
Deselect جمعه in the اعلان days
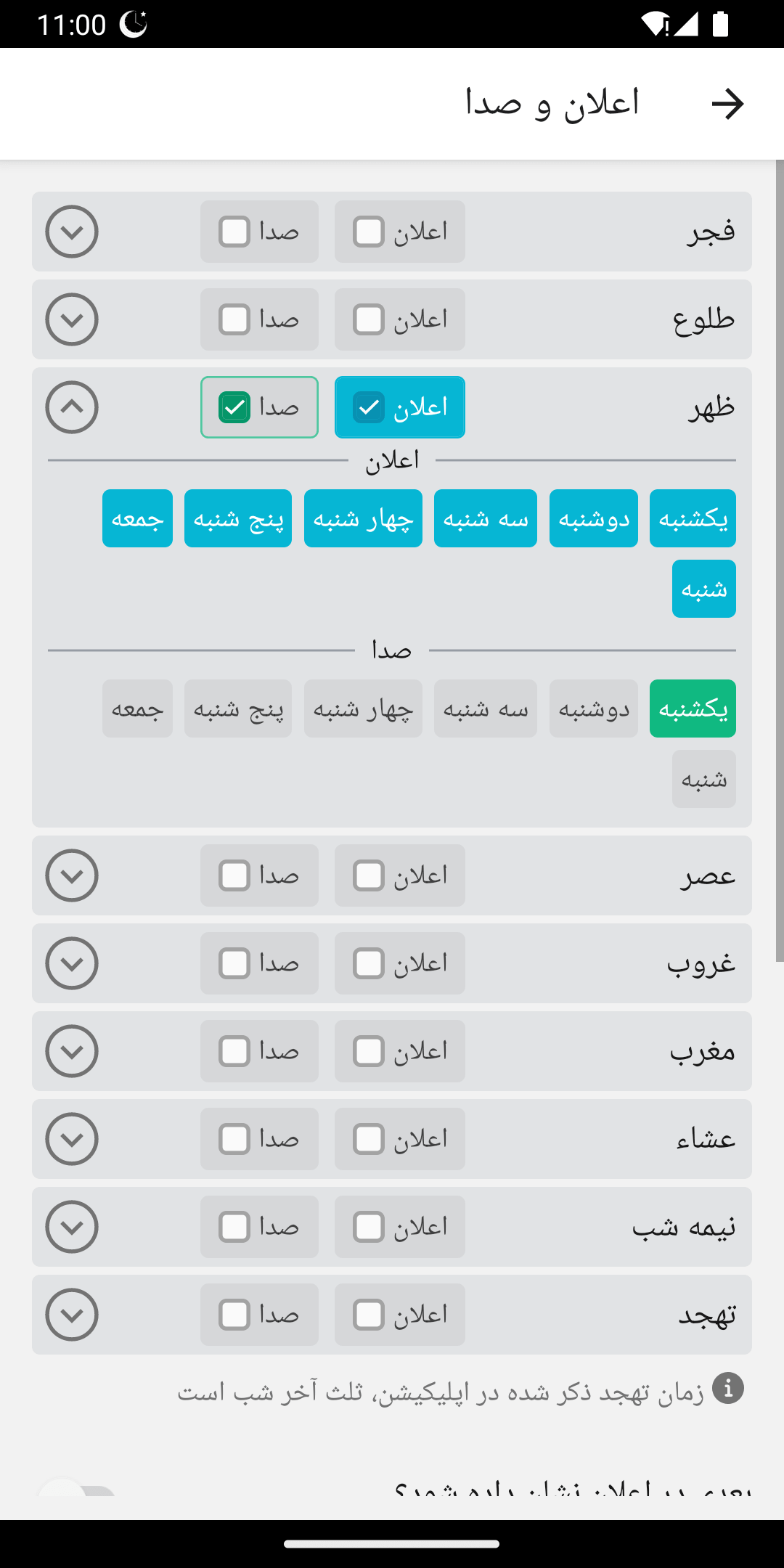point(137,518)
